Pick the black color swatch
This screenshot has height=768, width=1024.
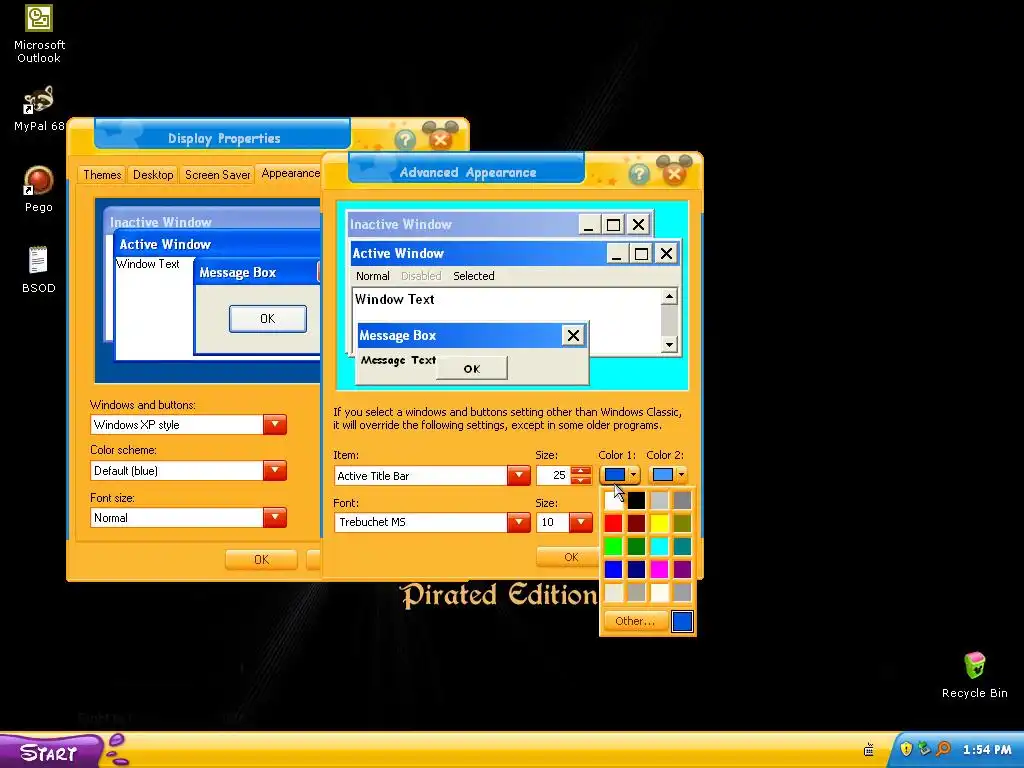[x=636, y=500]
